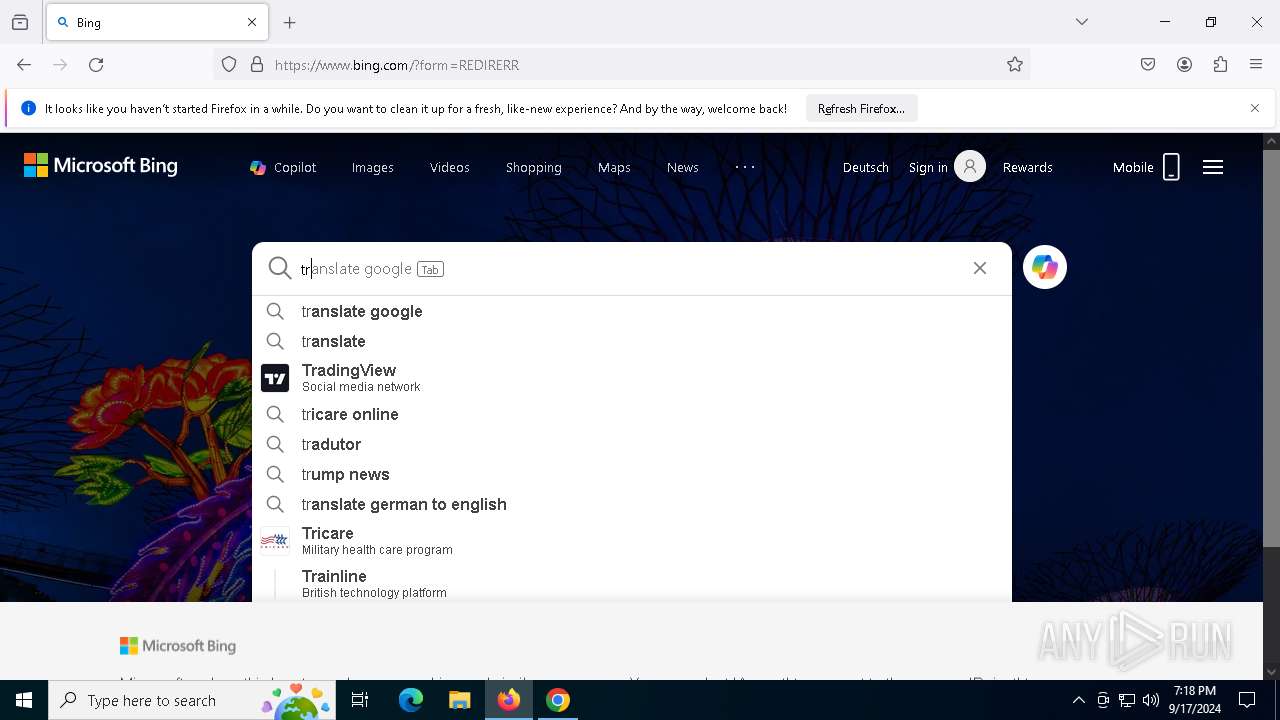Dismiss the Firefox notification bar
The height and width of the screenshot is (720, 1280).
coord(1255,108)
